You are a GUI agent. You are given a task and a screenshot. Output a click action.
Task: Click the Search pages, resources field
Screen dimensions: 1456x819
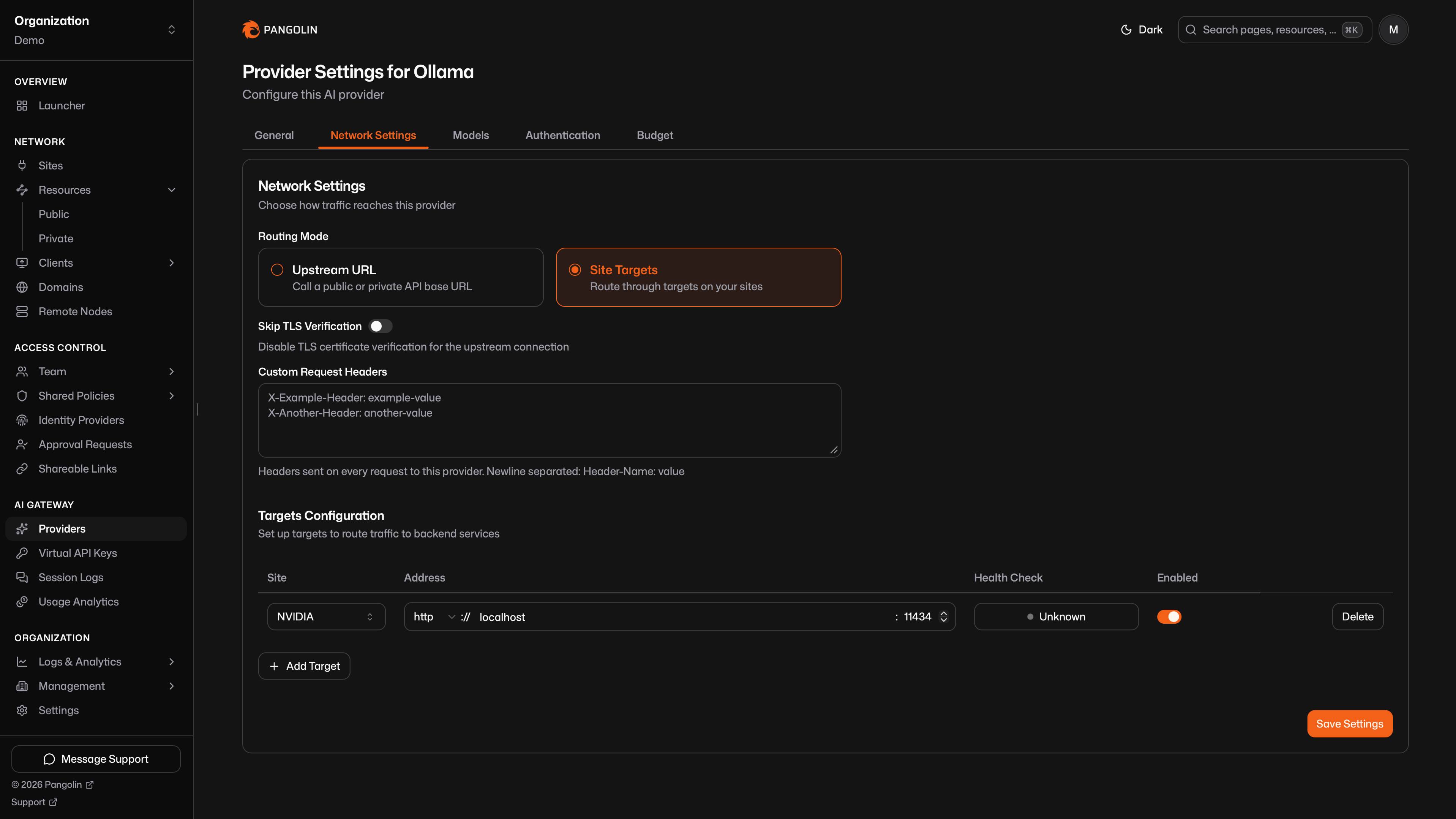tap(1274, 29)
